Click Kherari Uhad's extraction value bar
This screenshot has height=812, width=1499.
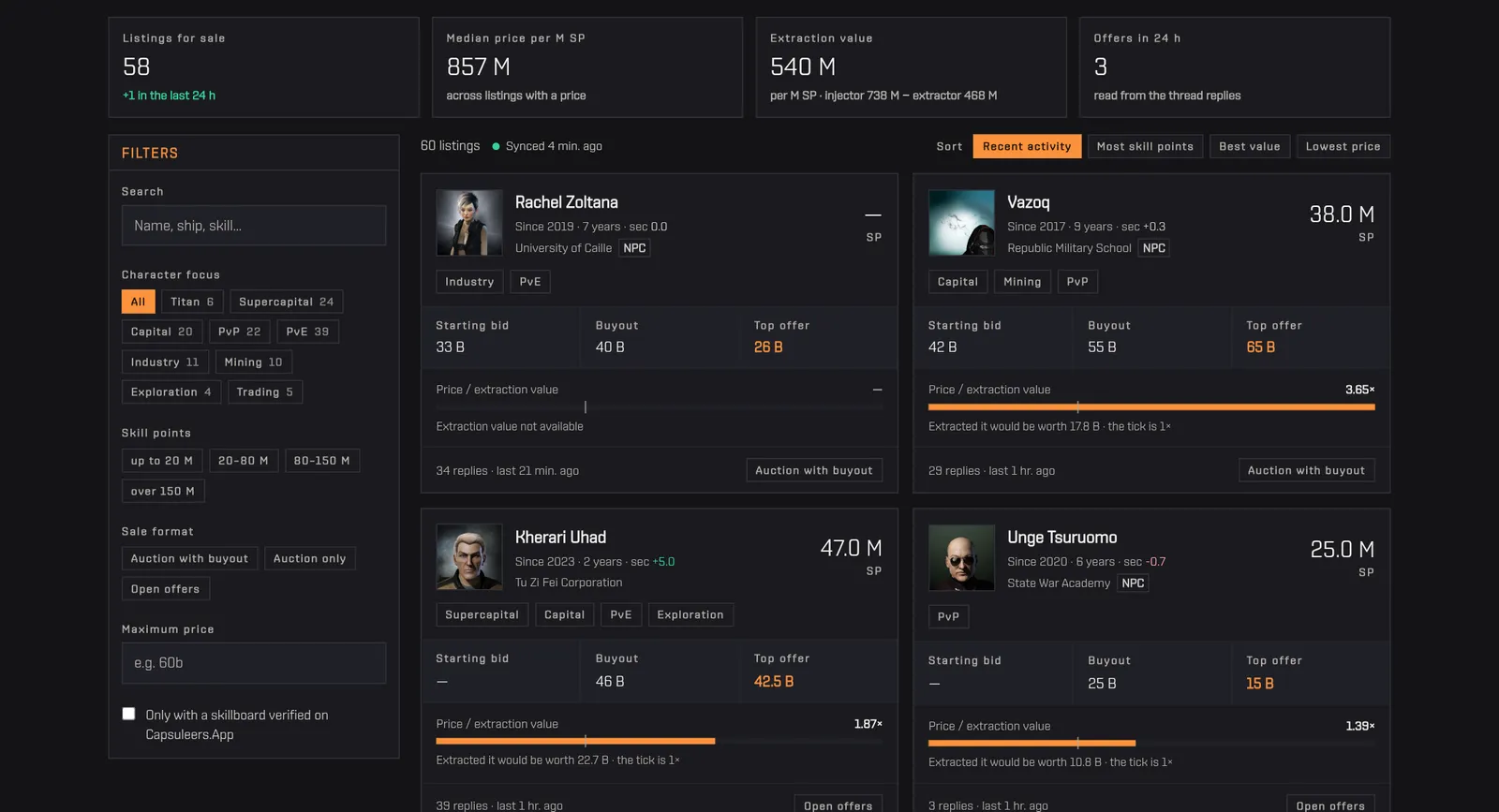pos(660,741)
